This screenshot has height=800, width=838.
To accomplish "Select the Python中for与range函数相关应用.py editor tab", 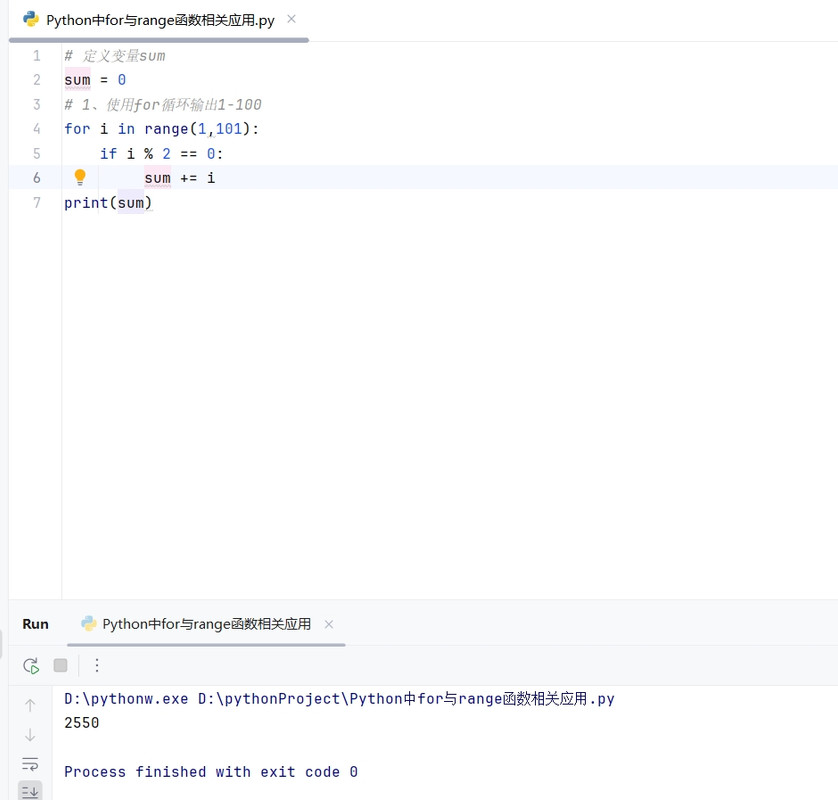I will pyautogui.click(x=159, y=20).
